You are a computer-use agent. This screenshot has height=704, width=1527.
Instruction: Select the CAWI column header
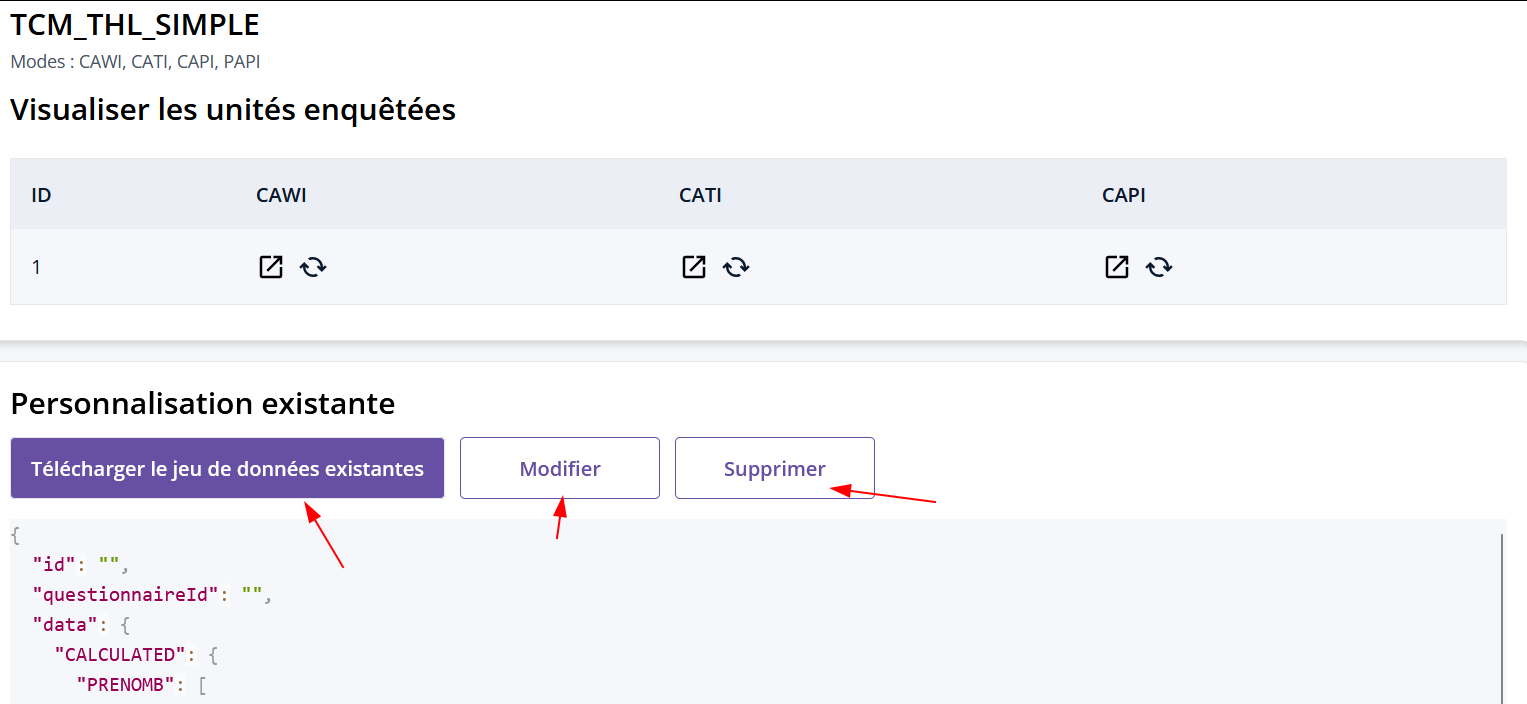pyautogui.click(x=281, y=195)
